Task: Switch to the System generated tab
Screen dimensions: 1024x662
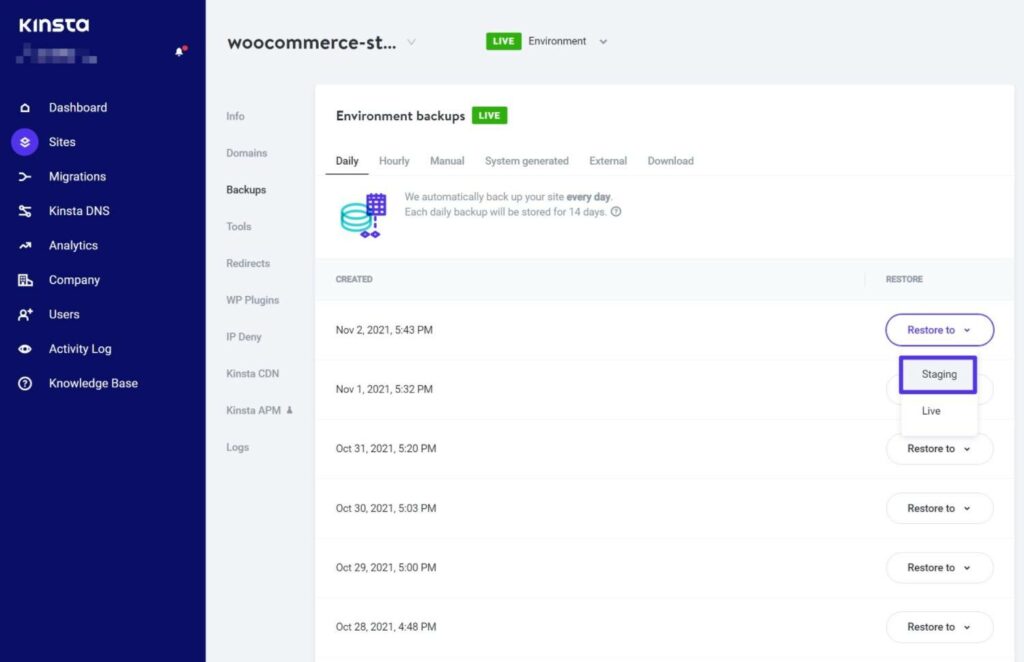Action: click(x=527, y=160)
